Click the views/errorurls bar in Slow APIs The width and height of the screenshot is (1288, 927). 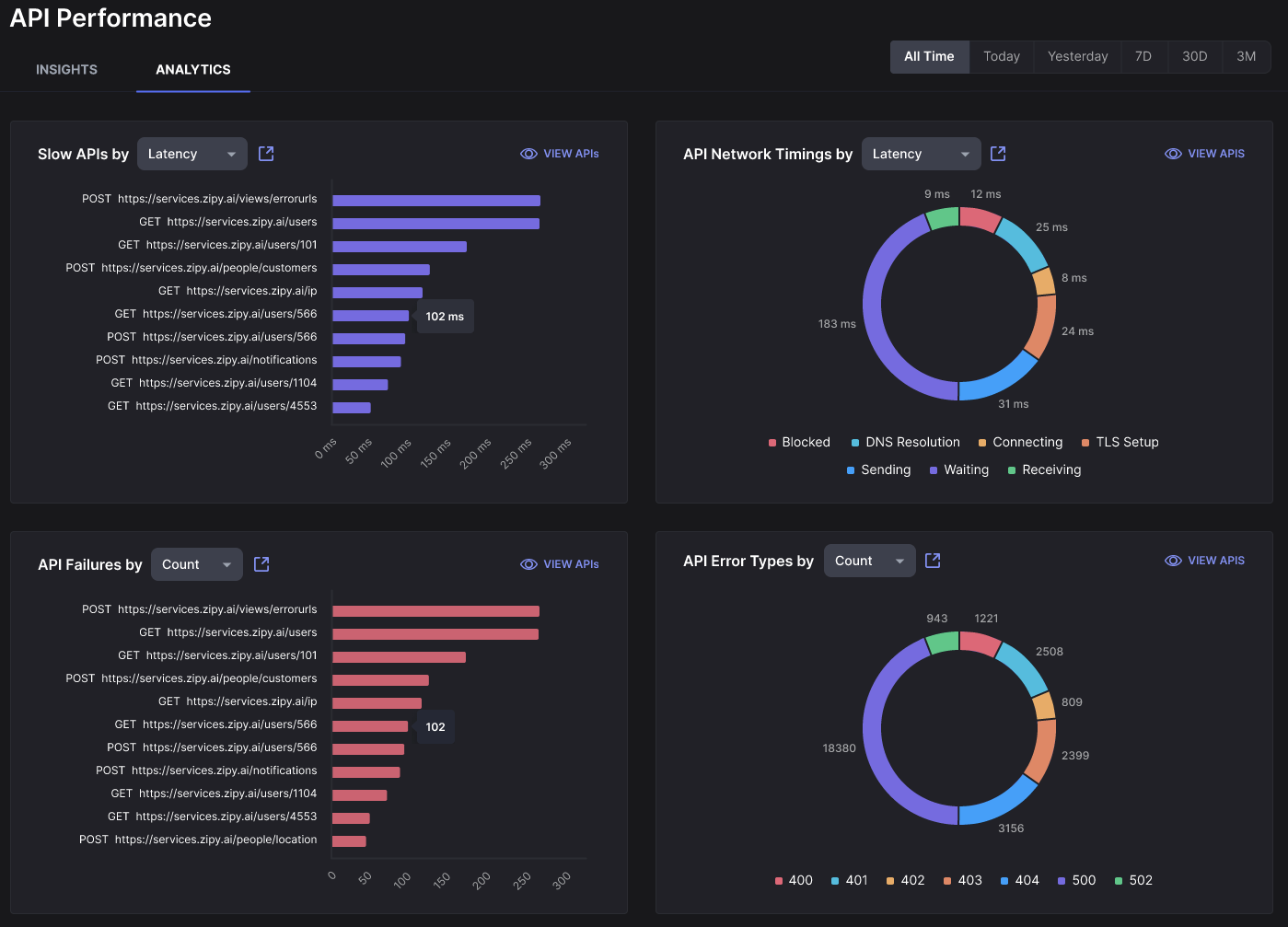click(x=435, y=201)
